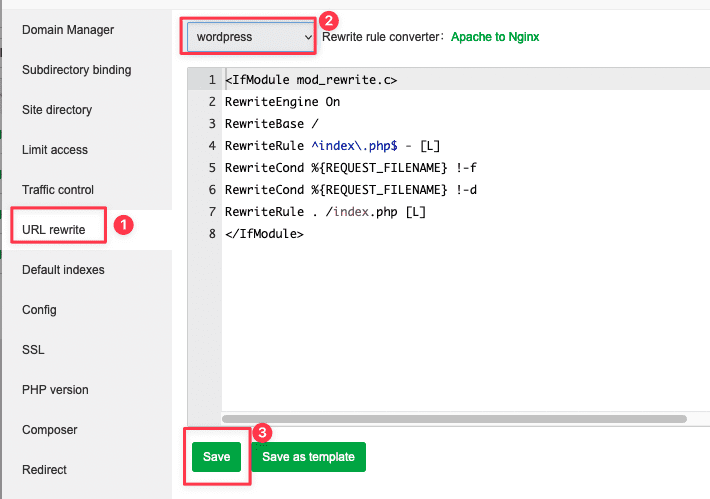The height and width of the screenshot is (499, 710).
Task: Click line number 4 in the gutter
Action: pyautogui.click(x=212, y=146)
